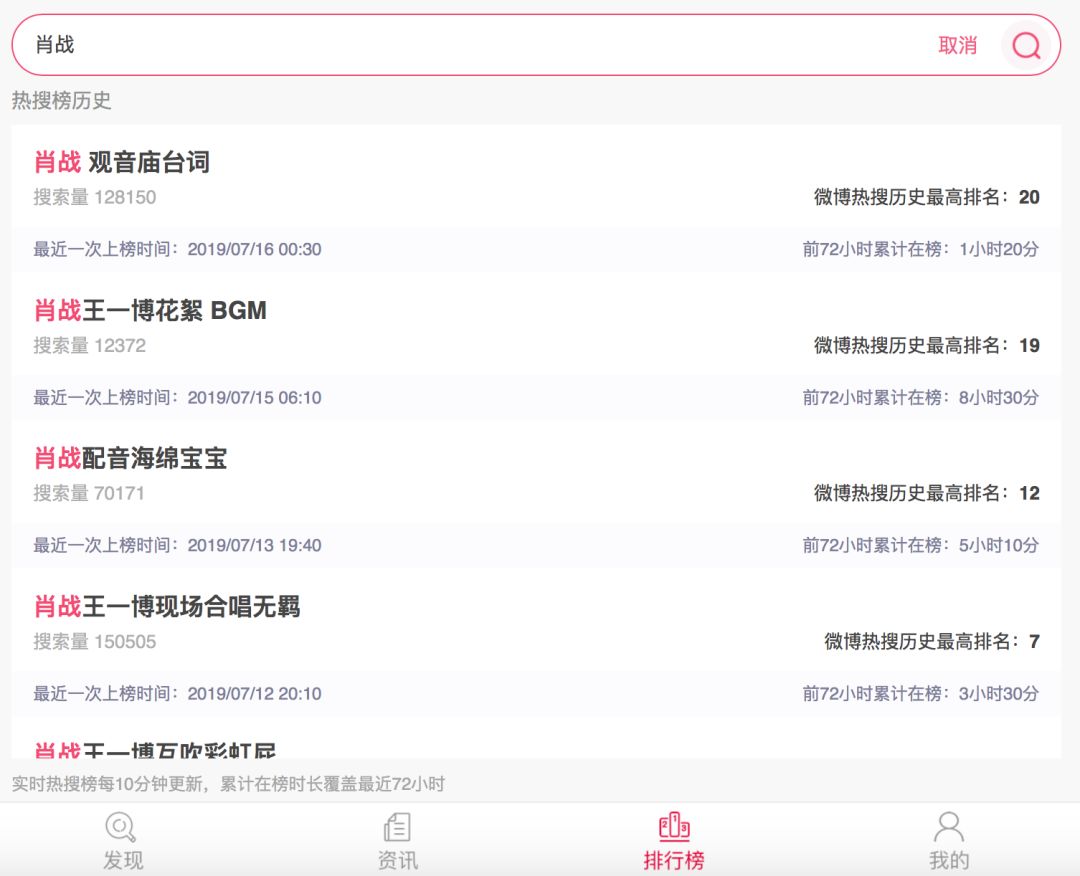Click the 发现 magnifier icon

[121, 827]
